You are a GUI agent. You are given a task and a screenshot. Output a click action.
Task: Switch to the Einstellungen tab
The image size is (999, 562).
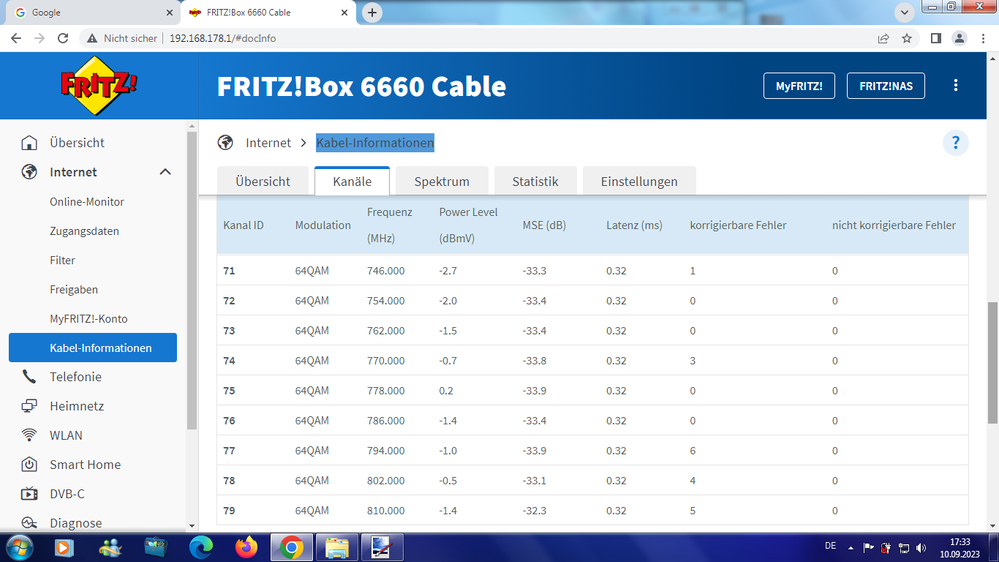coord(639,181)
